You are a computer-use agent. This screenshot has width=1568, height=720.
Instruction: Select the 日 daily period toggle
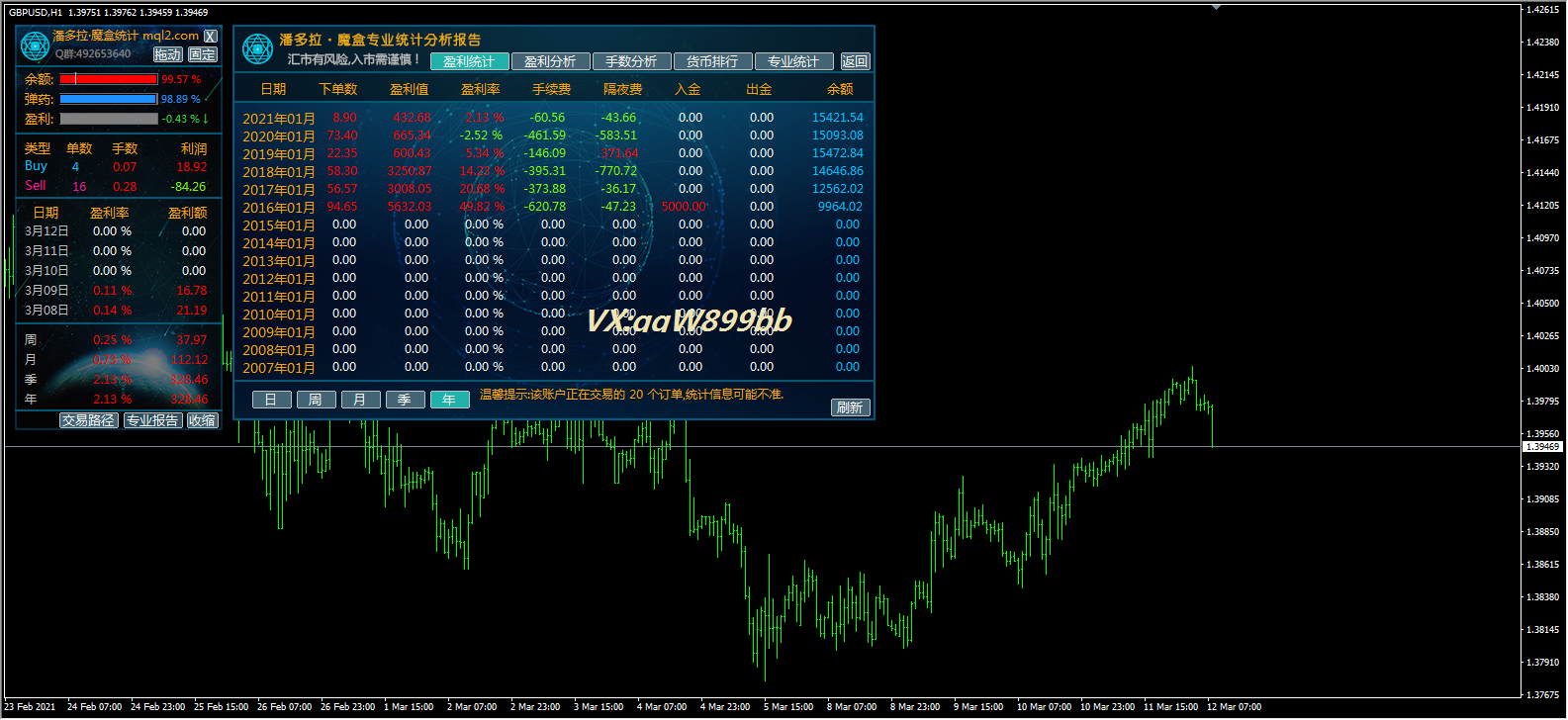tap(271, 400)
